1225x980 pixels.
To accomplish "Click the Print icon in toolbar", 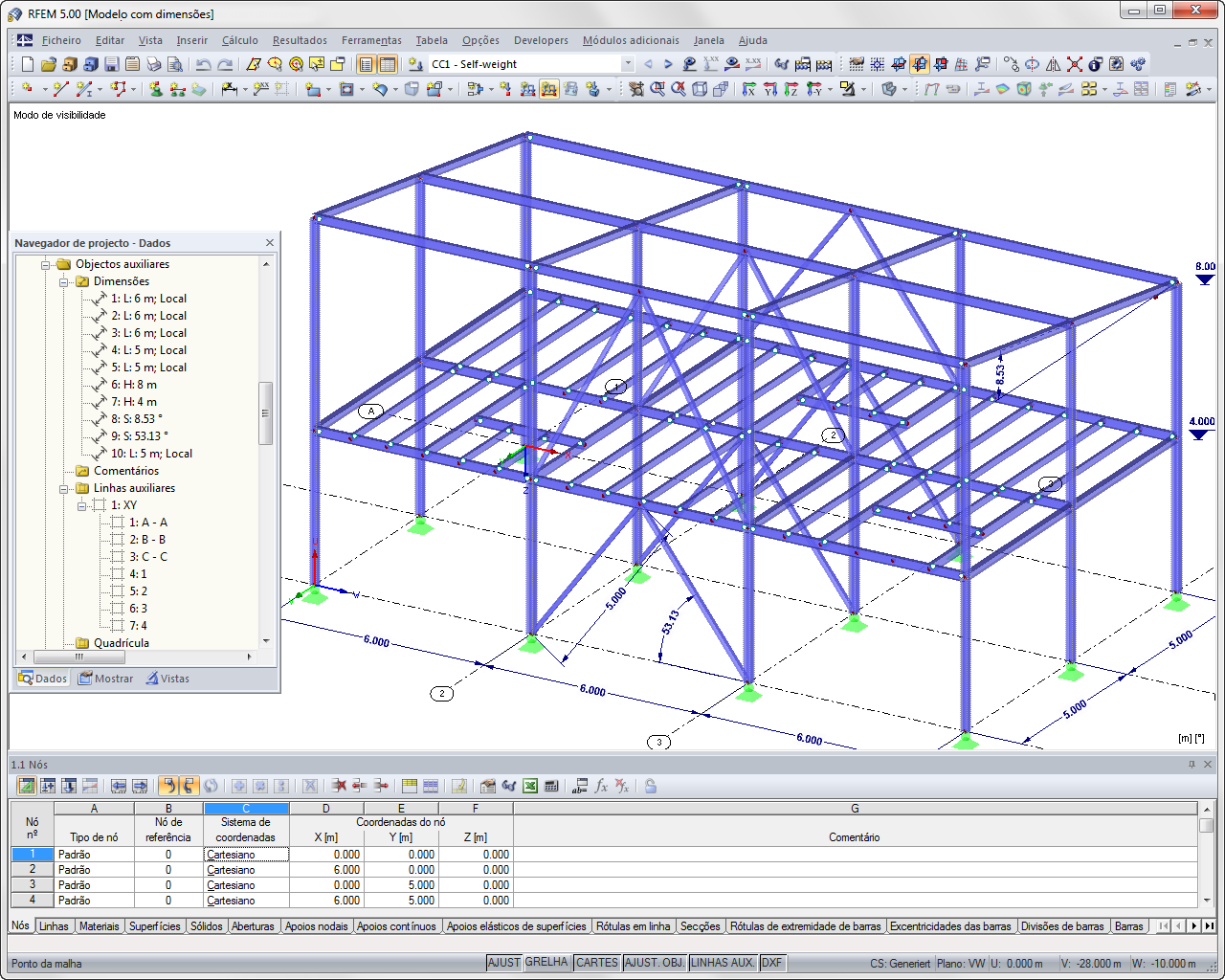I will [154, 64].
